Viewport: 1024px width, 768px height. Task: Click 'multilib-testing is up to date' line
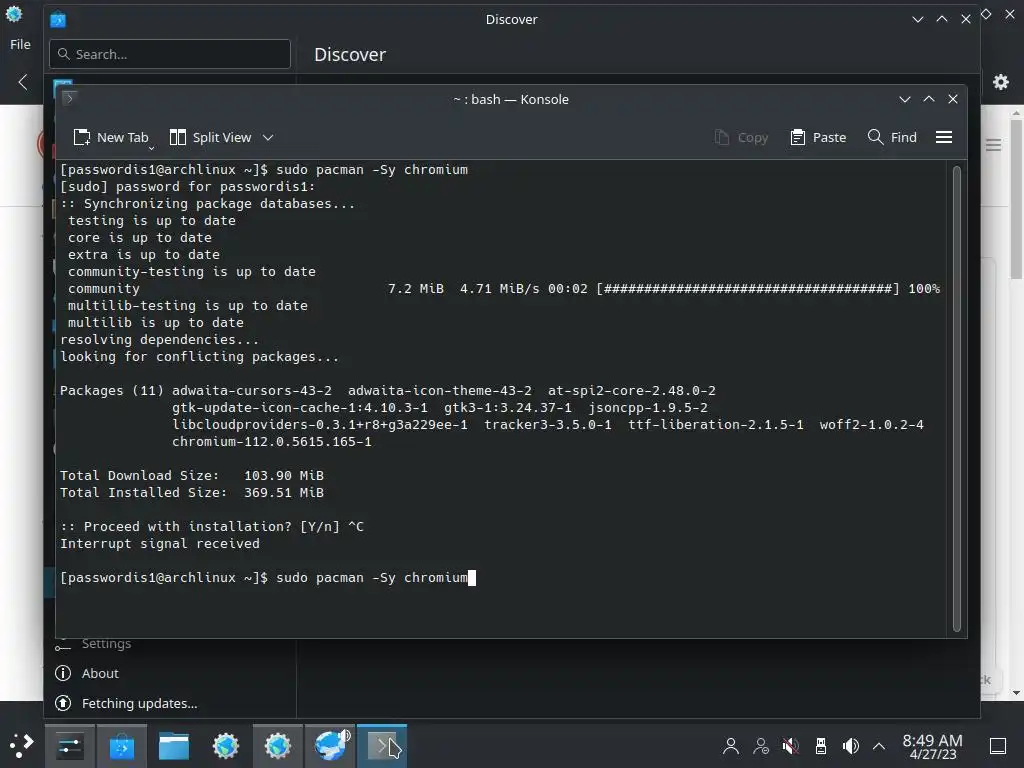(188, 306)
